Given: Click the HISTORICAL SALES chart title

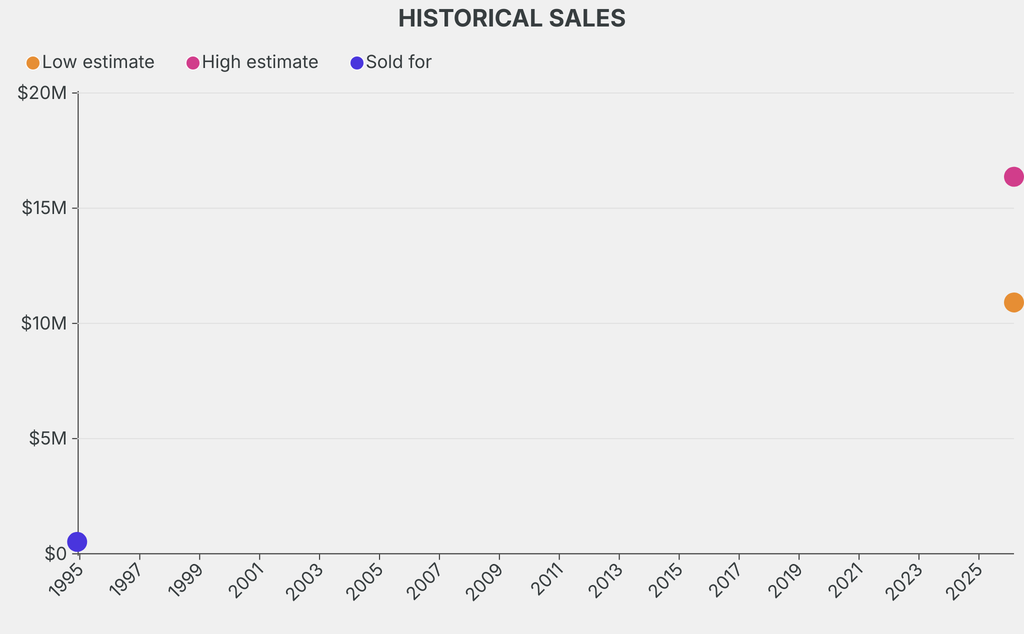Looking at the screenshot, I should click(x=511, y=18).
